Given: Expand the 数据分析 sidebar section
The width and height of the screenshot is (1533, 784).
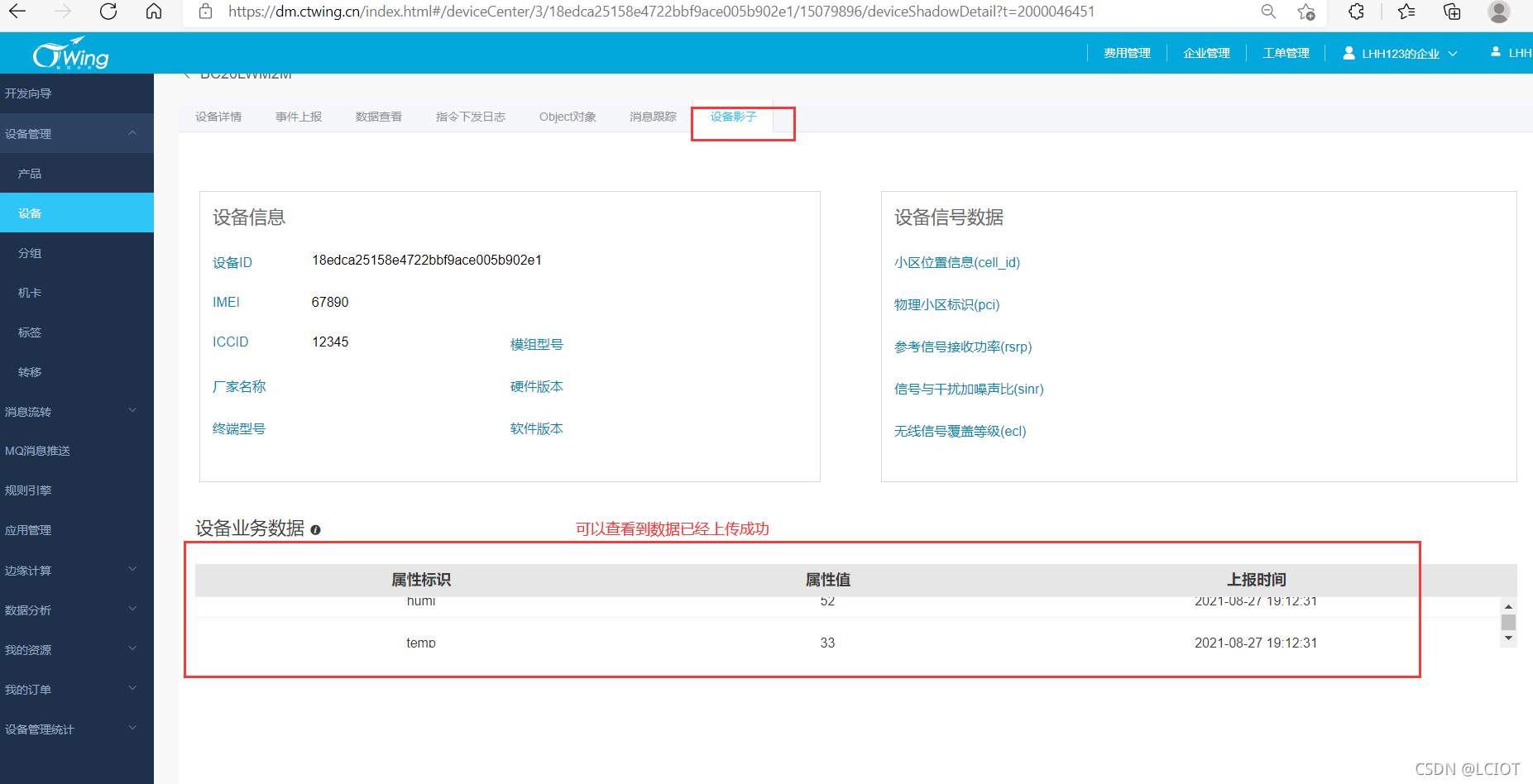Looking at the screenshot, I should 77,610.
